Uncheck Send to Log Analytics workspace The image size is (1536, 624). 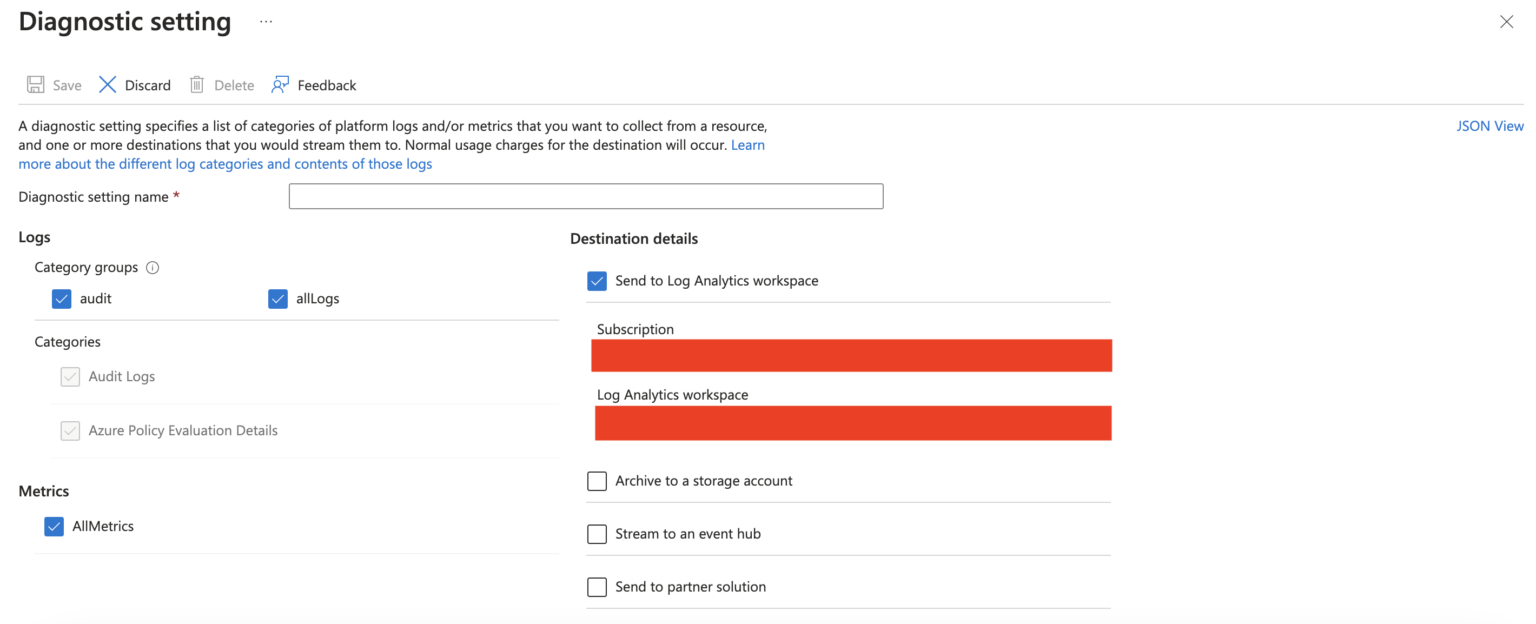tap(597, 281)
